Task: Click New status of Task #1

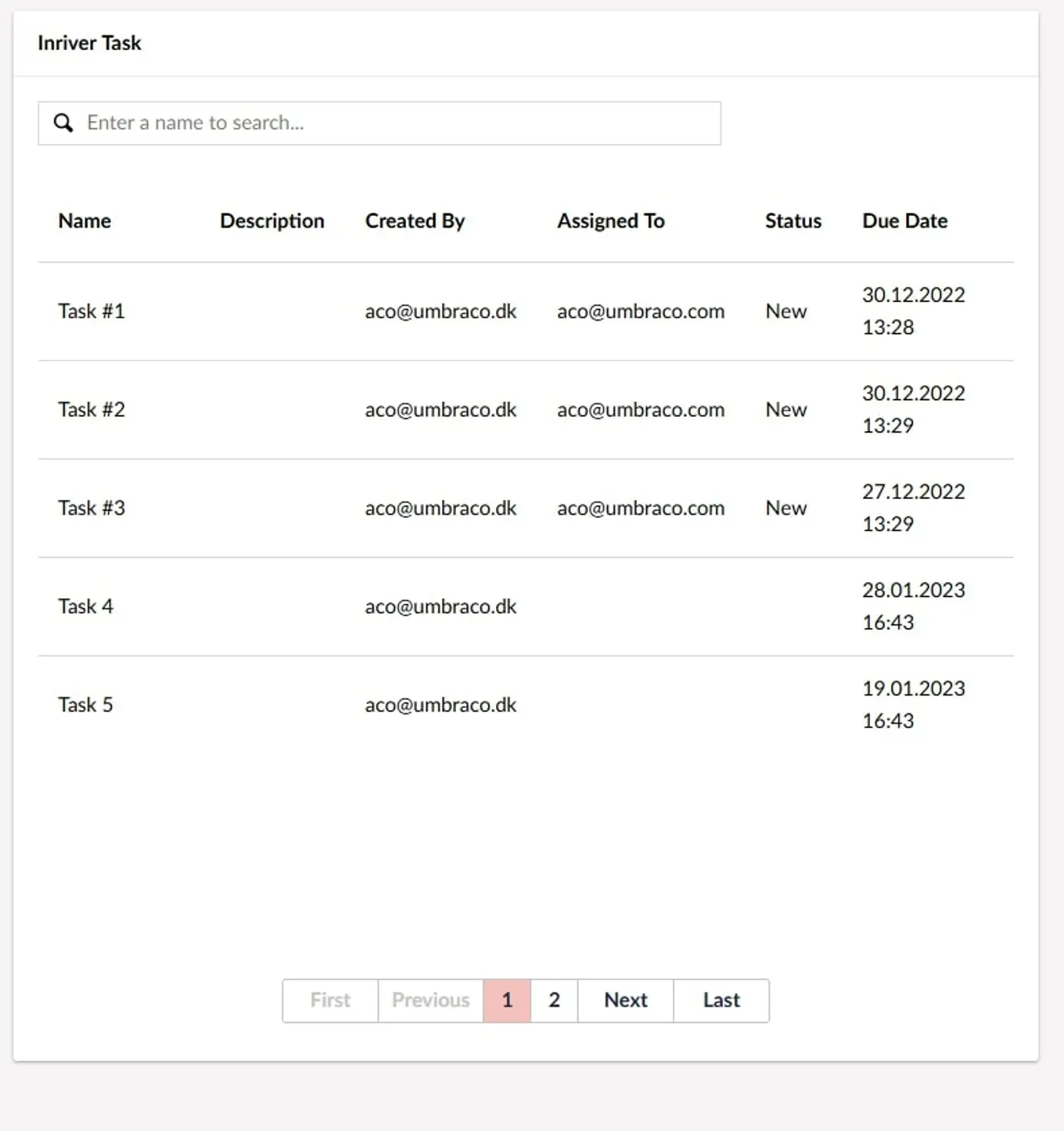Action: tap(786, 311)
